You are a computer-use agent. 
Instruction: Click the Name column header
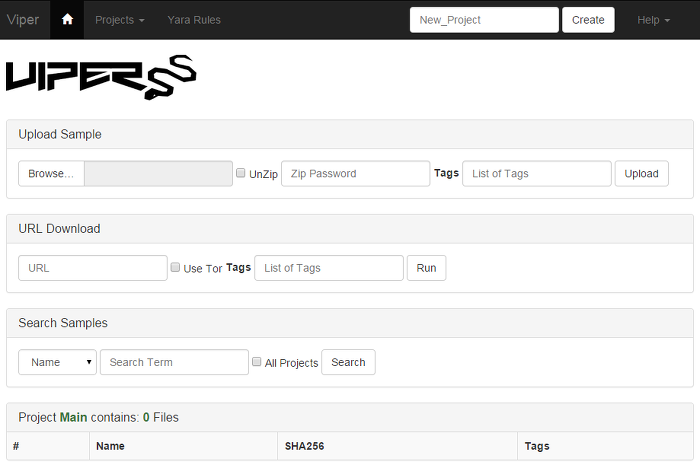pos(110,446)
